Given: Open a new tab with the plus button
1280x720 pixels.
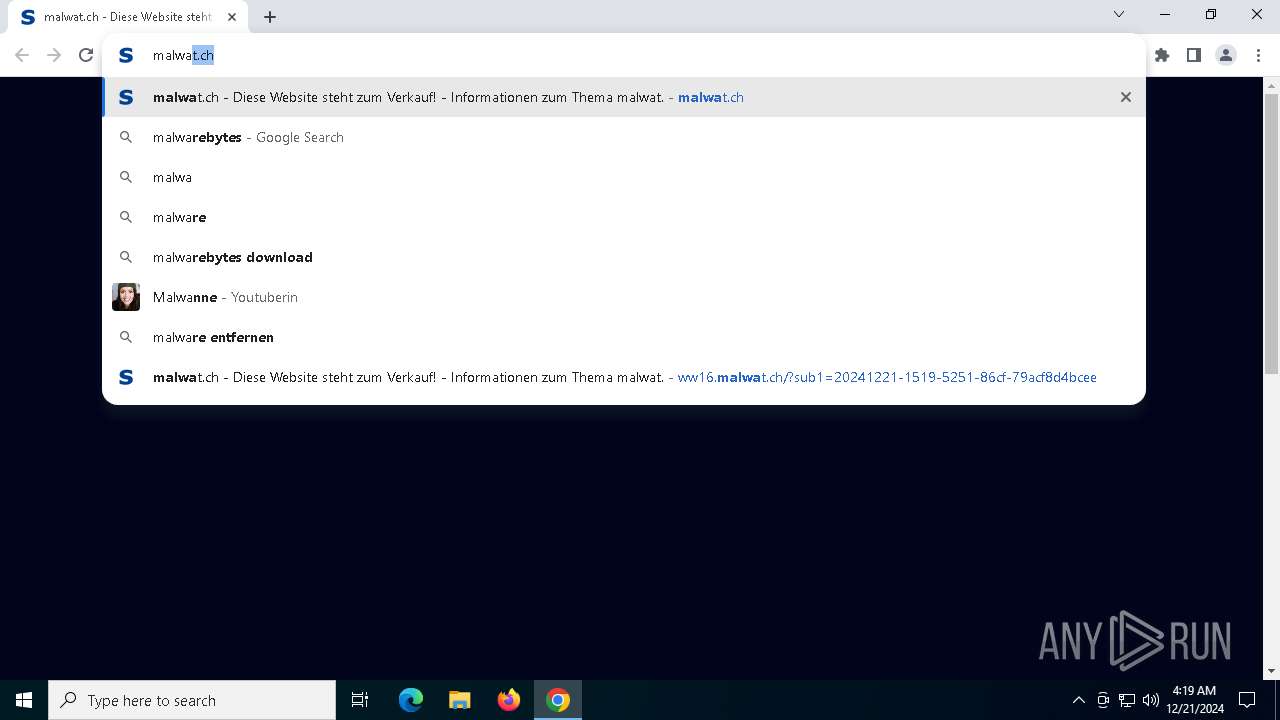Looking at the screenshot, I should pos(270,16).
